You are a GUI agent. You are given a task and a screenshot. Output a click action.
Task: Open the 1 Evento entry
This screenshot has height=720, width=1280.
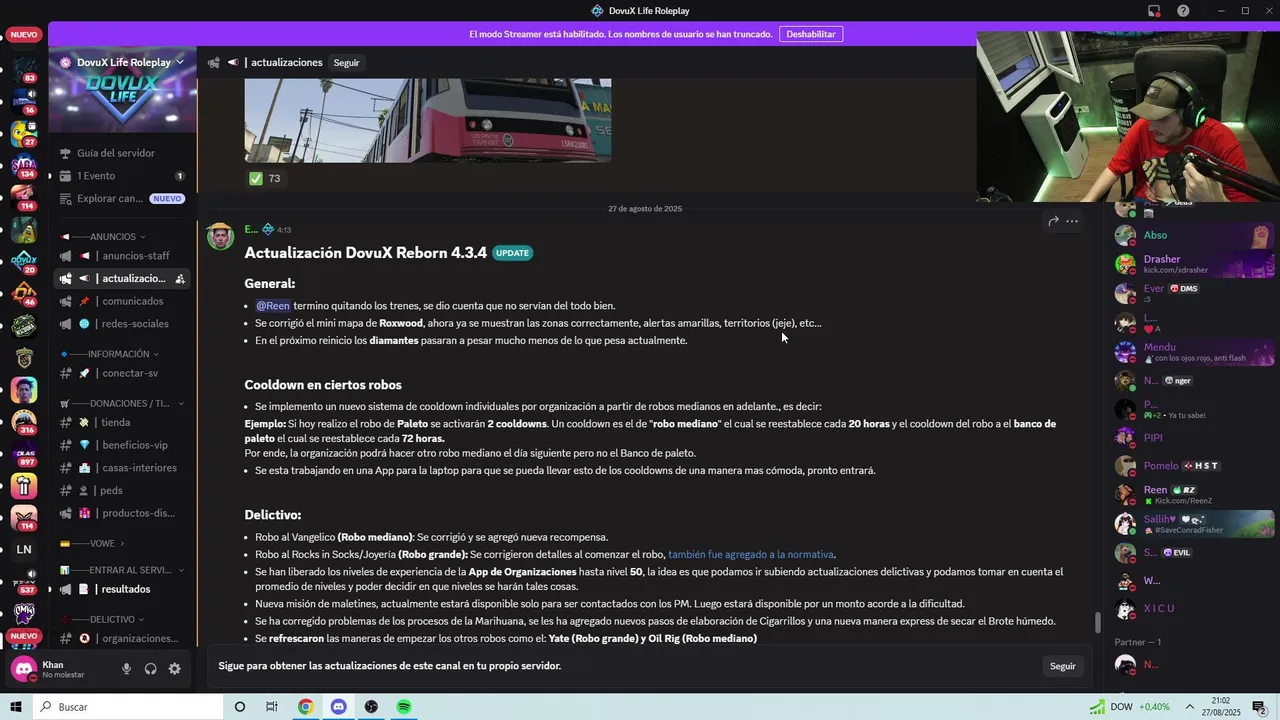pos(122,176)
